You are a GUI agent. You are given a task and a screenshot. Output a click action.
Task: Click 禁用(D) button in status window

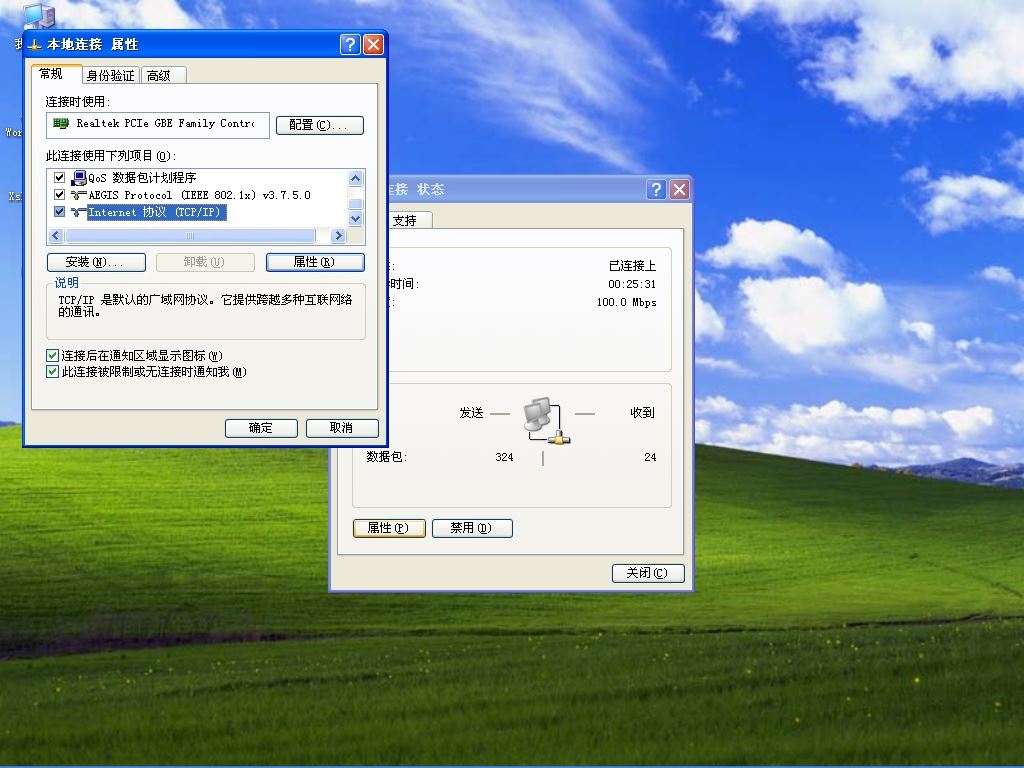[x=472, y=528]
